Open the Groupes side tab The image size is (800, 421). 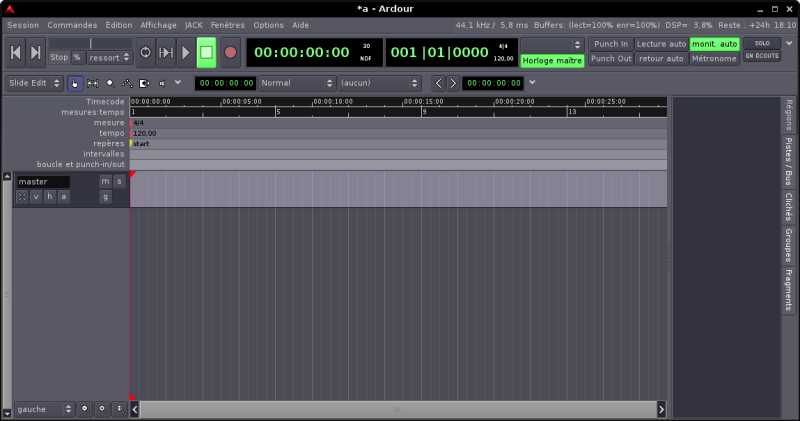pos(789,245)
